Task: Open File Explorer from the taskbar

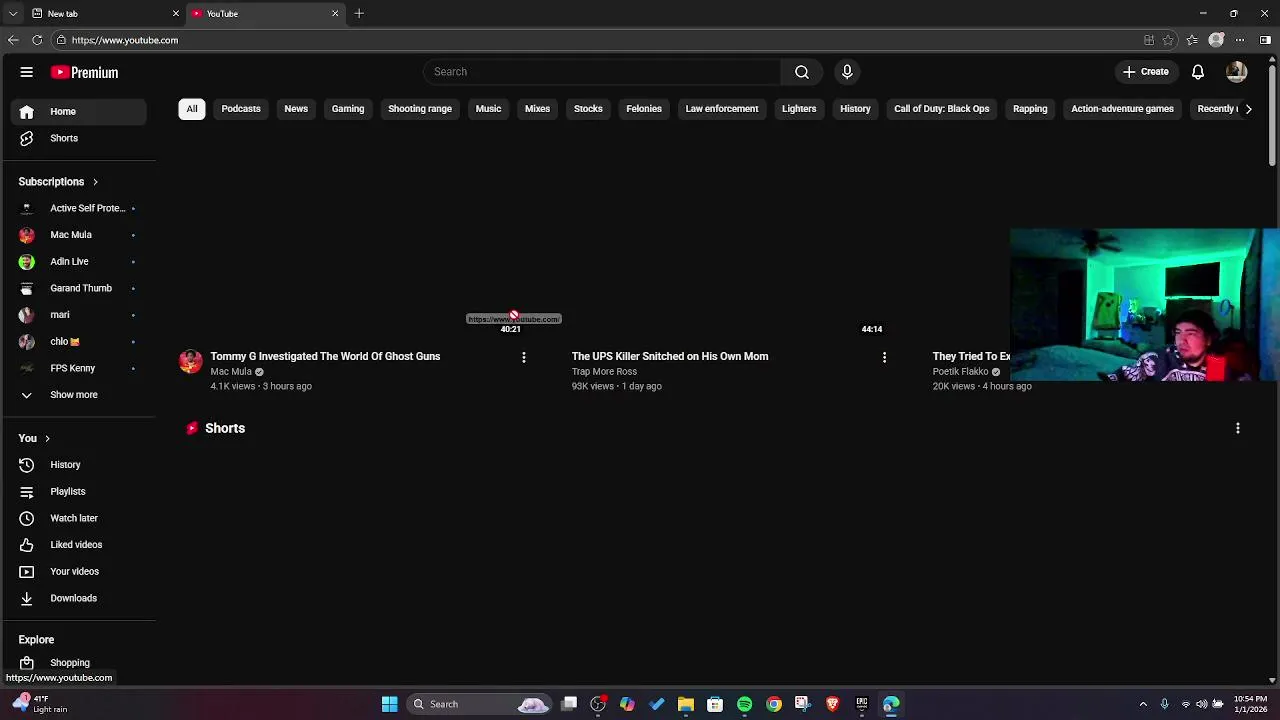Action: point(686,704)
